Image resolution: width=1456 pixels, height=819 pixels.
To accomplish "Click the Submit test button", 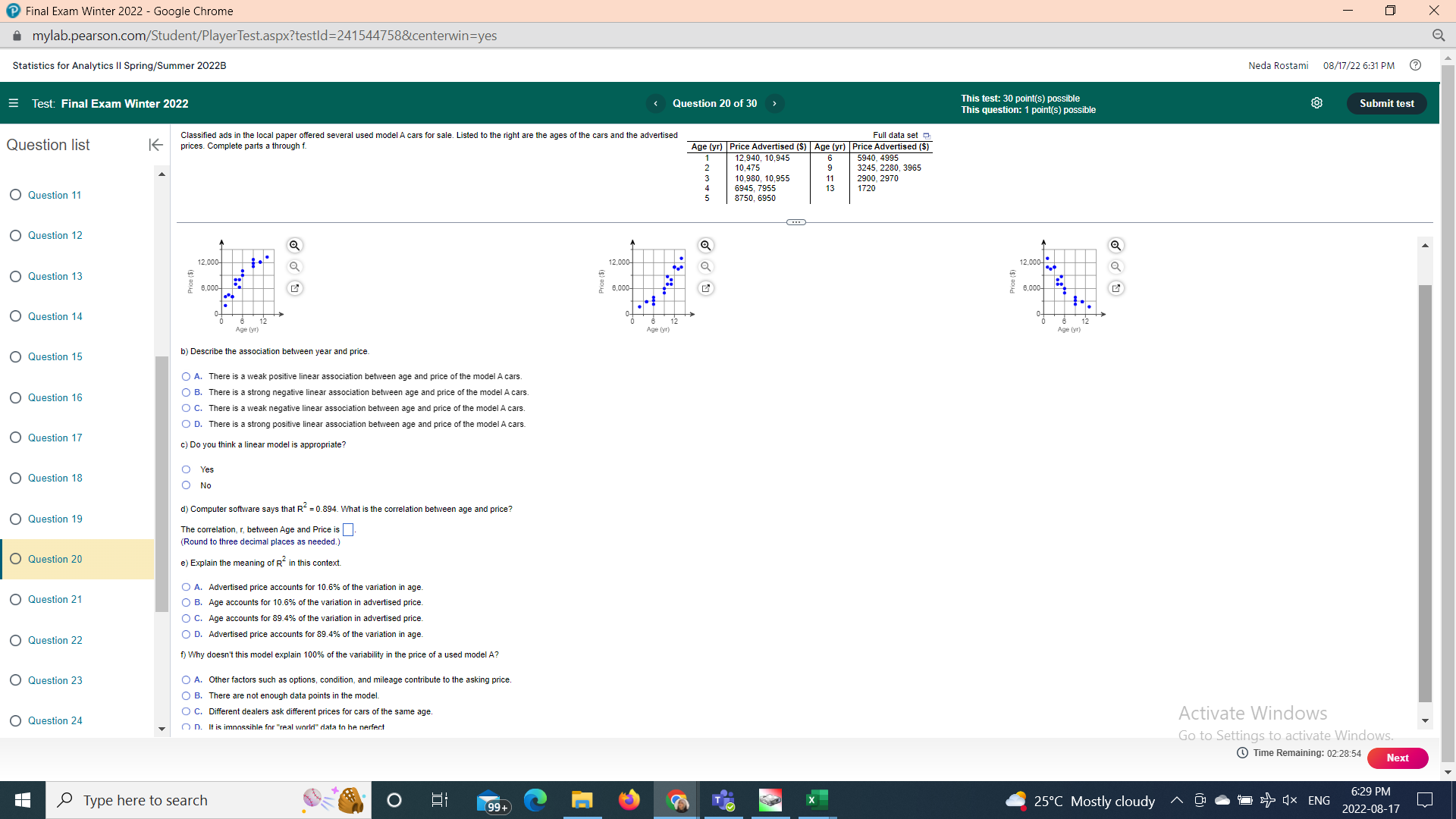I will click(x=1386, y=103).
